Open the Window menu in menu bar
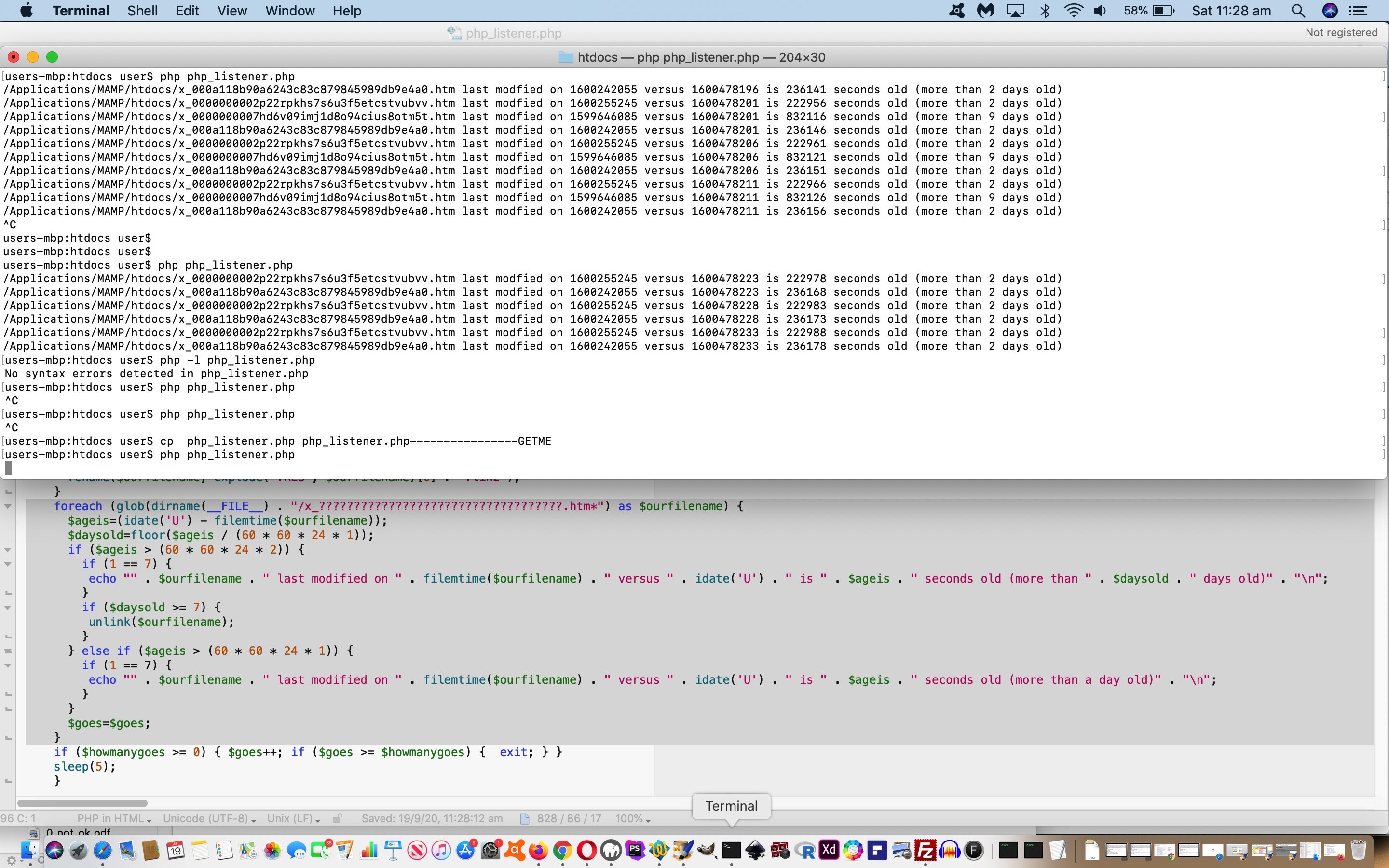 pos(289,11)
